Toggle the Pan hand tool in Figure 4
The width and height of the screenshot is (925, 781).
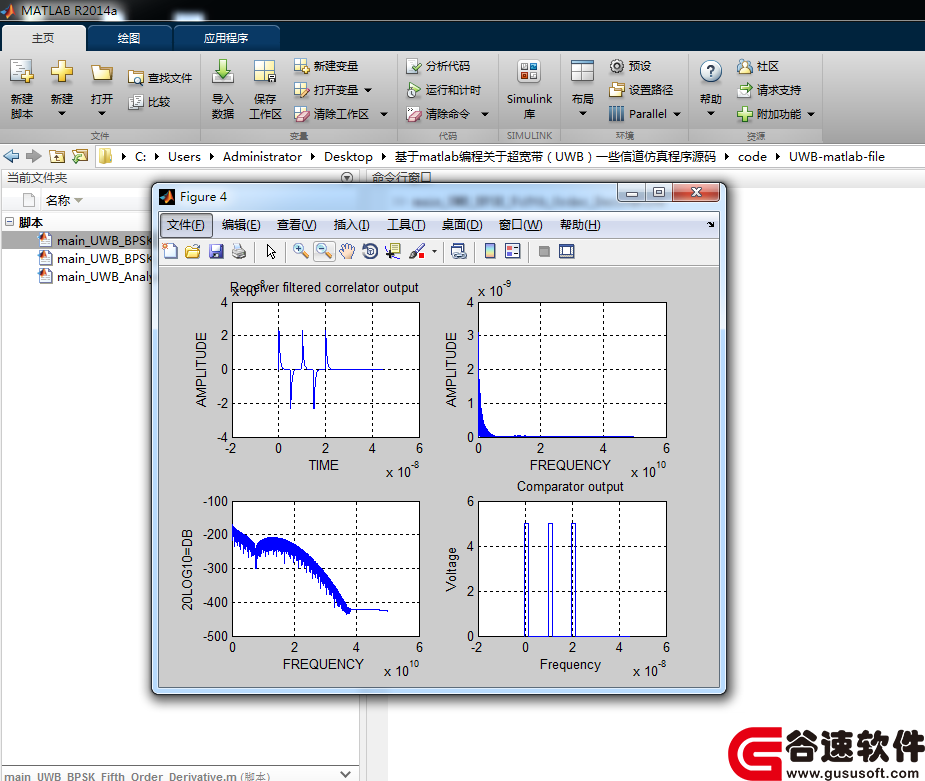coord(347,251)
